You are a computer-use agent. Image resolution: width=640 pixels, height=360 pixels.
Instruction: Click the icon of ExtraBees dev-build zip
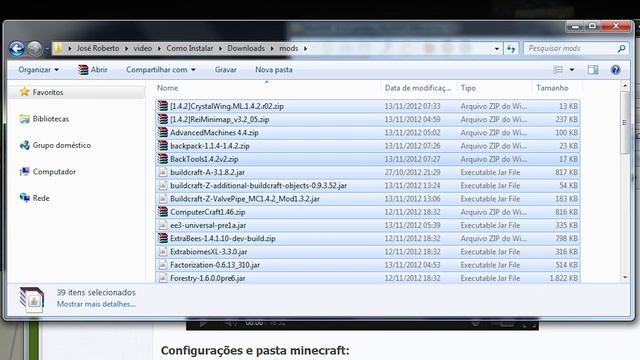163,238
